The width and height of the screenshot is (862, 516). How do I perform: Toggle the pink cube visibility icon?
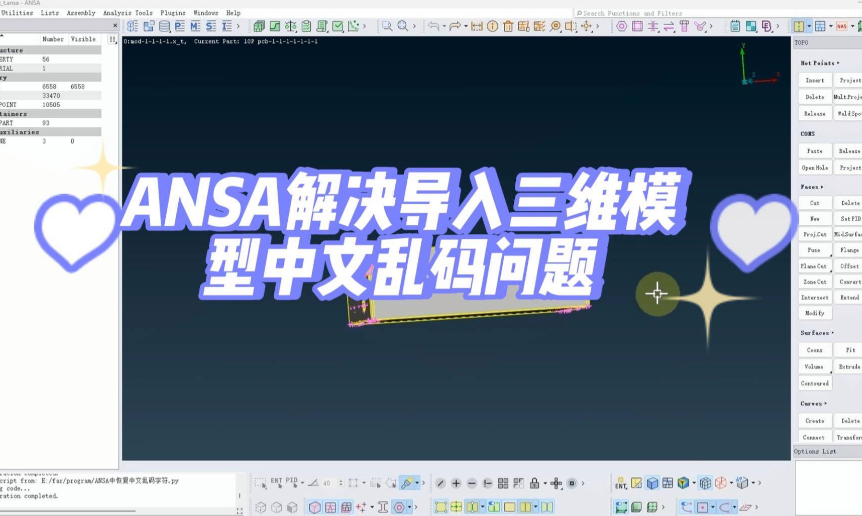[x=315, y=507]
